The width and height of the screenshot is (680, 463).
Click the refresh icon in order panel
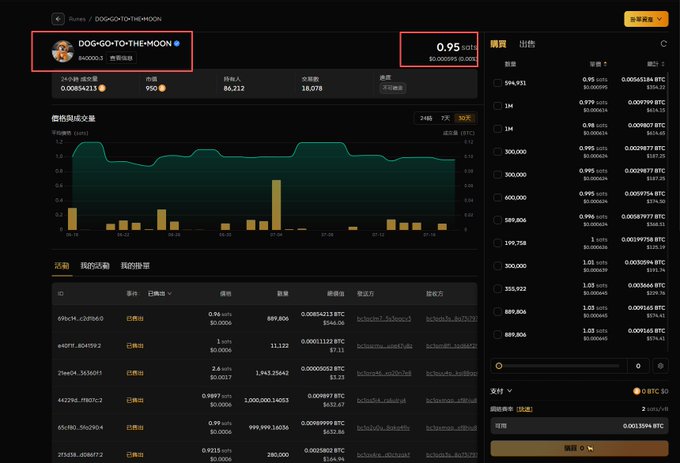pos(663,44)
